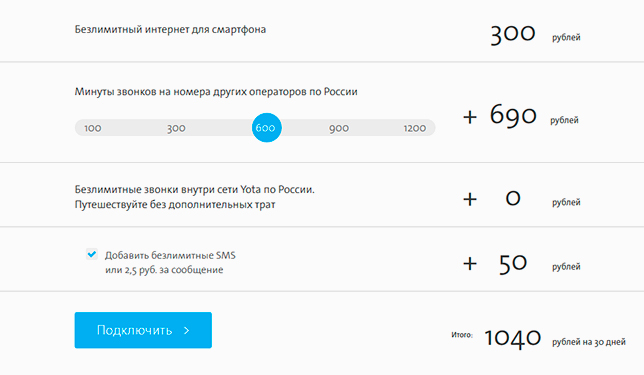Click the blue 600 slider handle

(x=267, y=128)
